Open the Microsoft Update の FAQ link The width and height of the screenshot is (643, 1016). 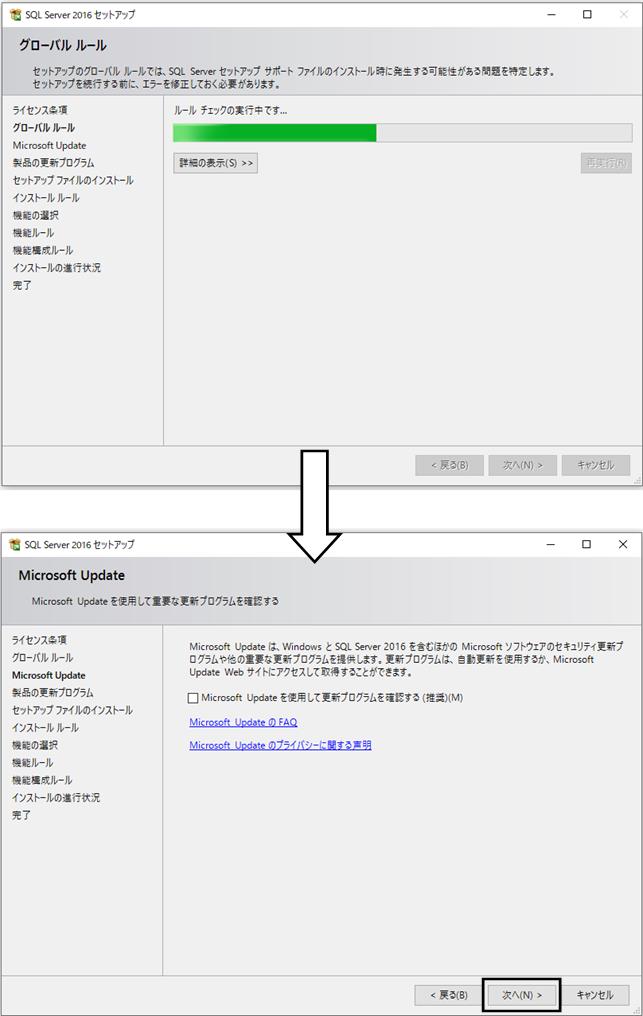pos(243,722)
